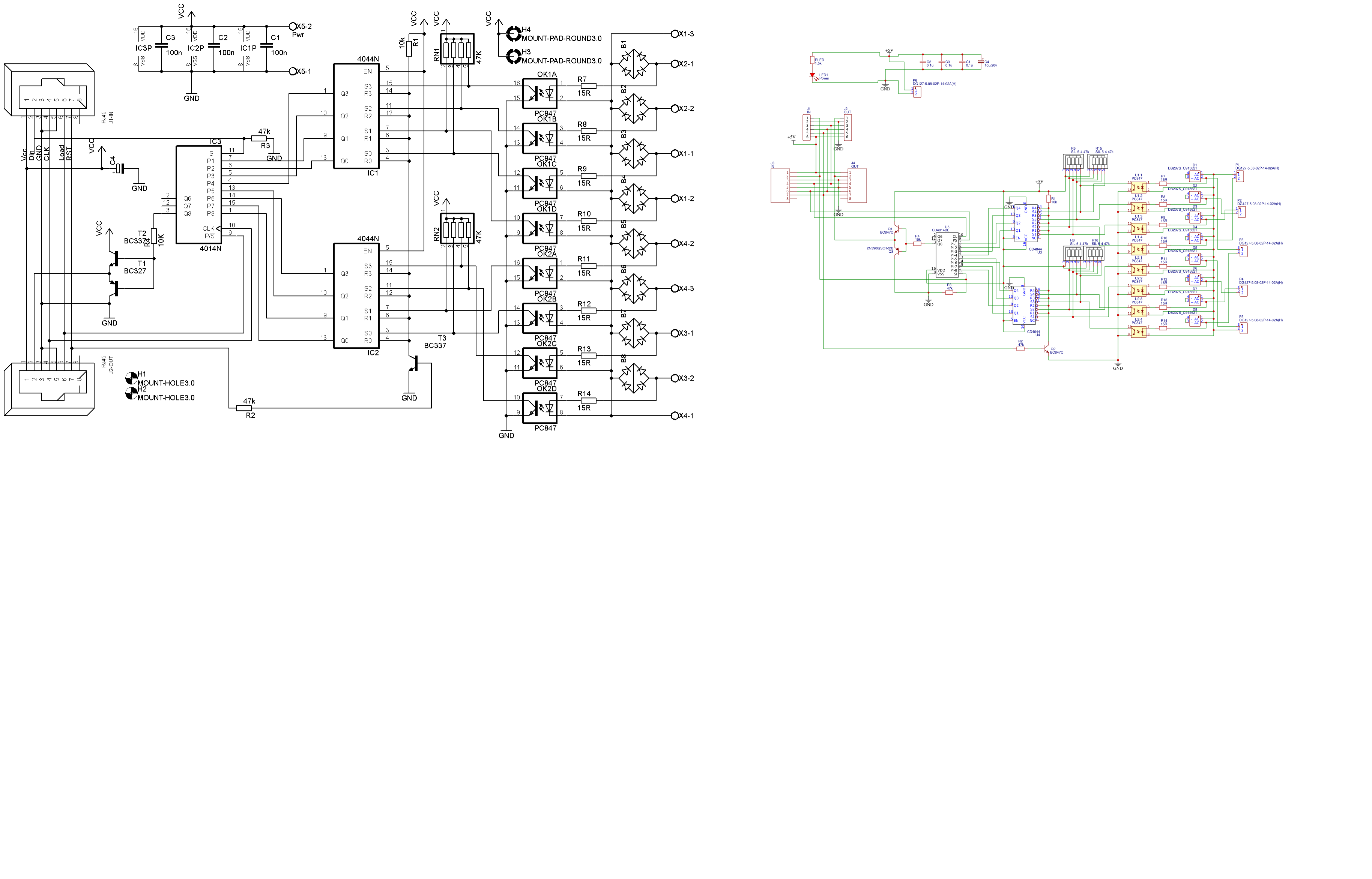This screenshot has height=879, width=1372.
Task: Select the OK1A PC847 optocoupler symbol
Action: coord(539,94)
